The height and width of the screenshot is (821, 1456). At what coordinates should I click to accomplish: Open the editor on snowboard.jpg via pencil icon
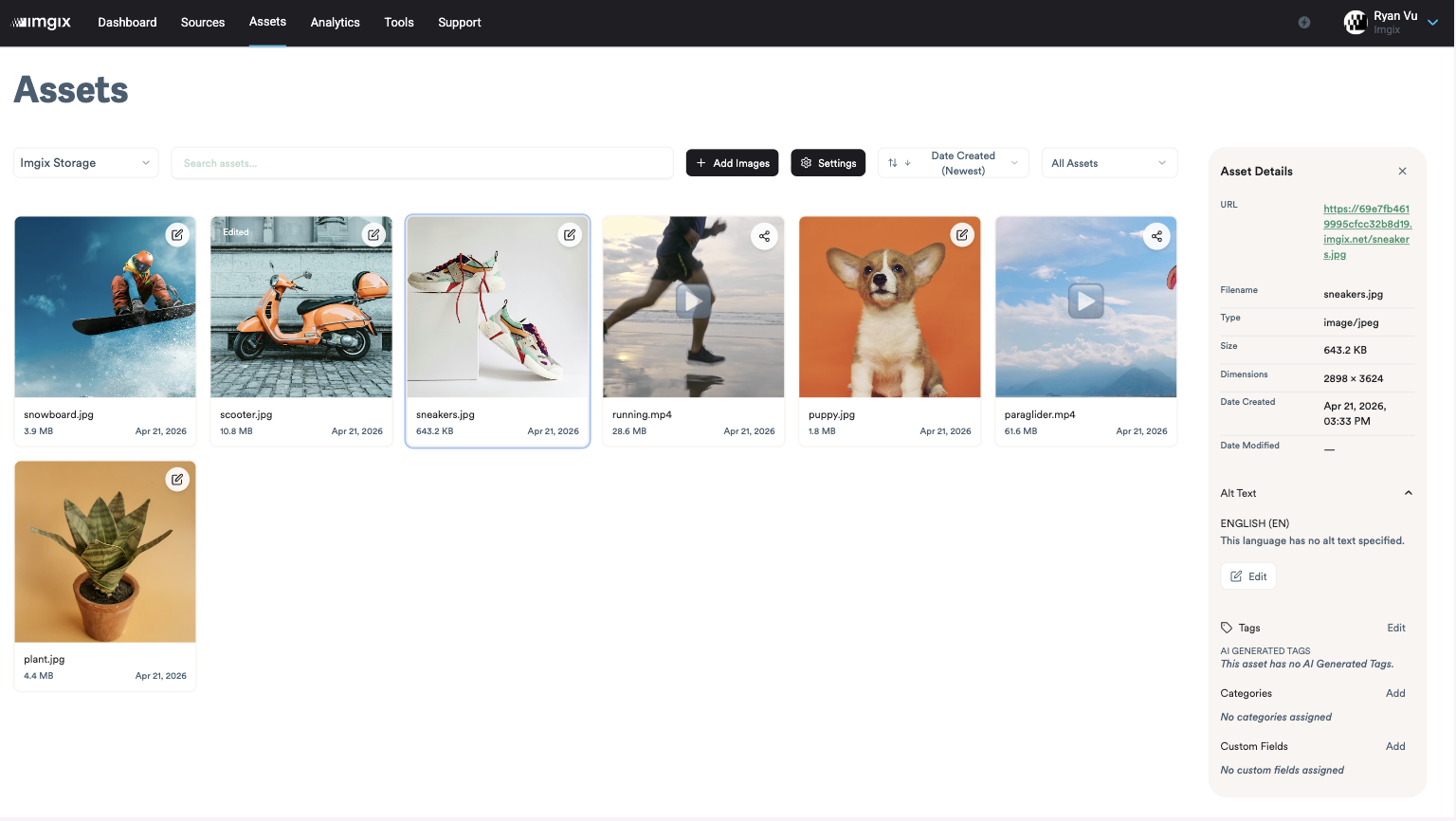(x=177, y=234)
